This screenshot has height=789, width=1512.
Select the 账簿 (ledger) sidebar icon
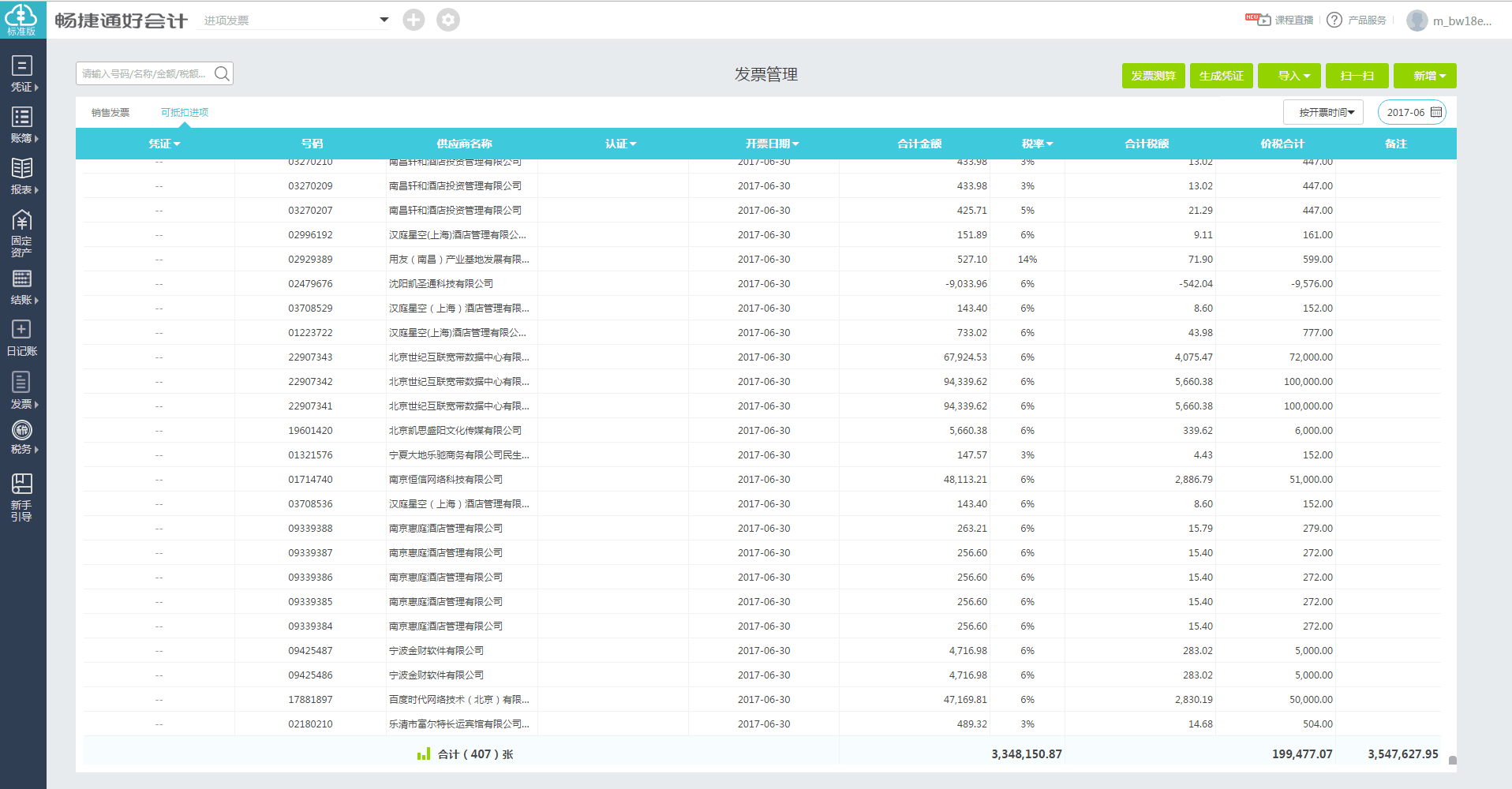pos(23,125)
